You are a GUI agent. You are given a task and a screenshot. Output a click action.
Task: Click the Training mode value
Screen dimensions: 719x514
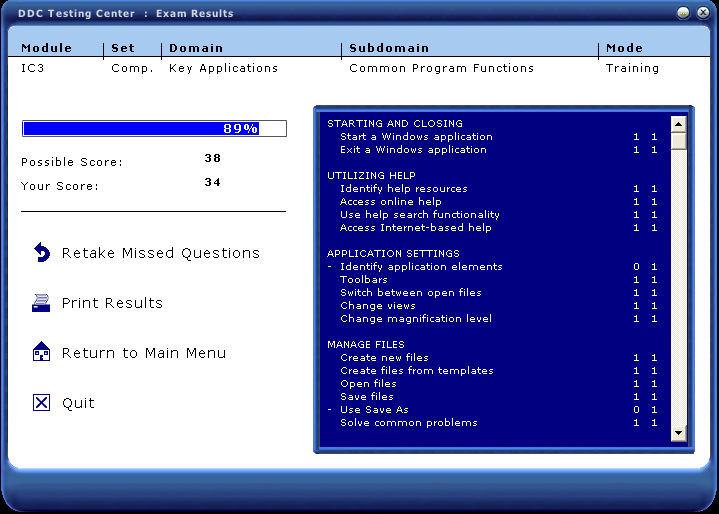pyautogui.click(x=632, y=69)
